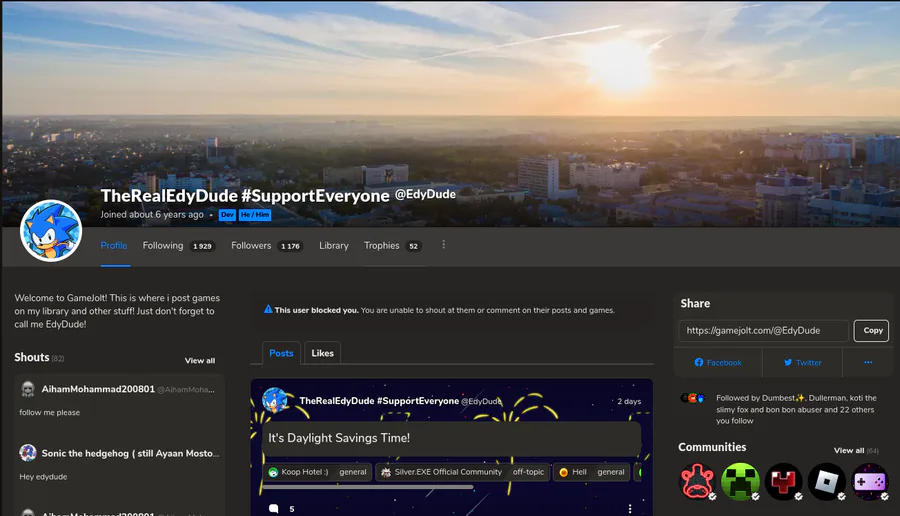Viewport: 900px width, 516px height.
Task: Share the profile on Facebook
Action: click(717, 362)
